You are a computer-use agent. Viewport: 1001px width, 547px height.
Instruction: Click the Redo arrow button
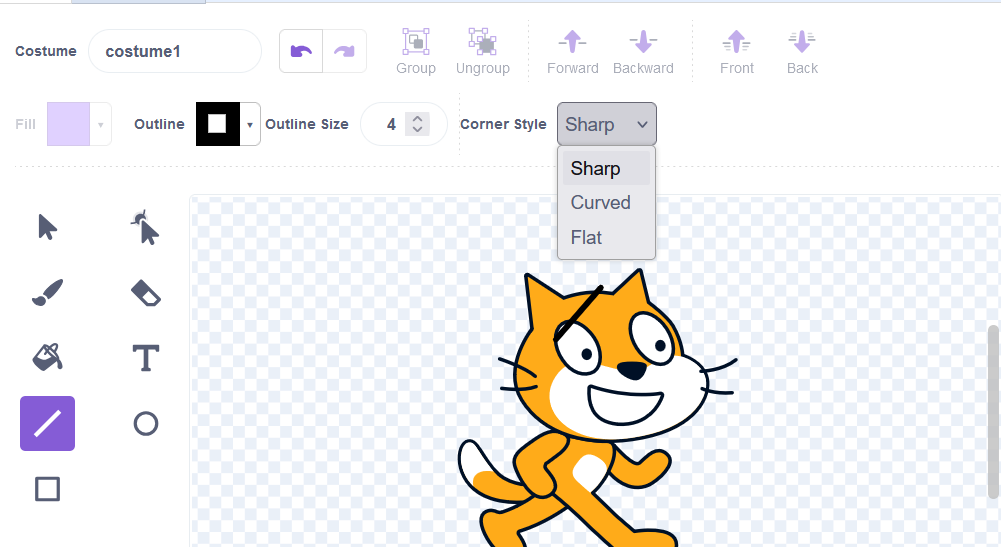tap(344, 51)
